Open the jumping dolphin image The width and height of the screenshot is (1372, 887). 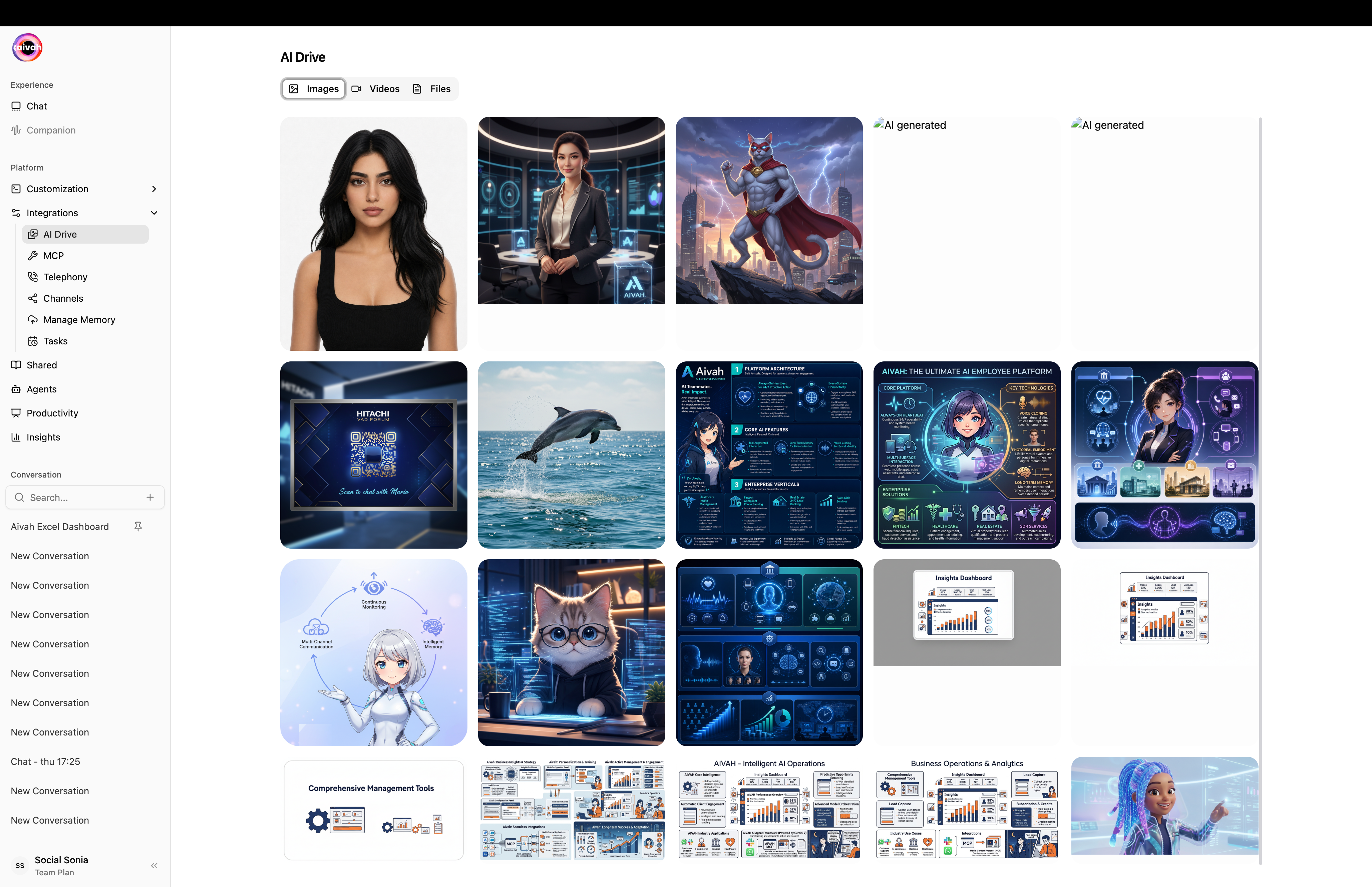click(571, 455)
